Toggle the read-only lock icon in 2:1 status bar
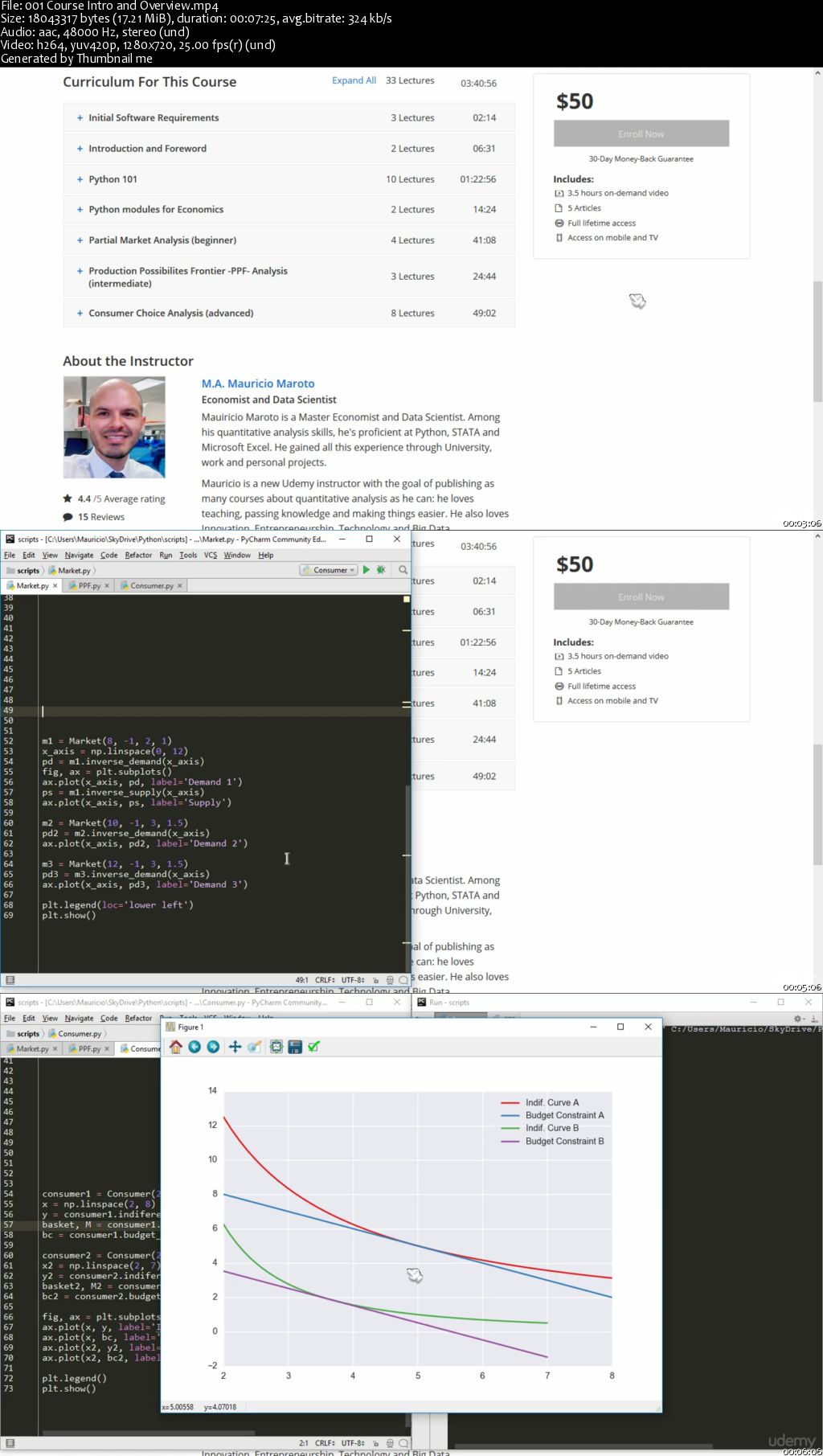823x1456 pixels. pyautogui.click(x=376, y=1443)
